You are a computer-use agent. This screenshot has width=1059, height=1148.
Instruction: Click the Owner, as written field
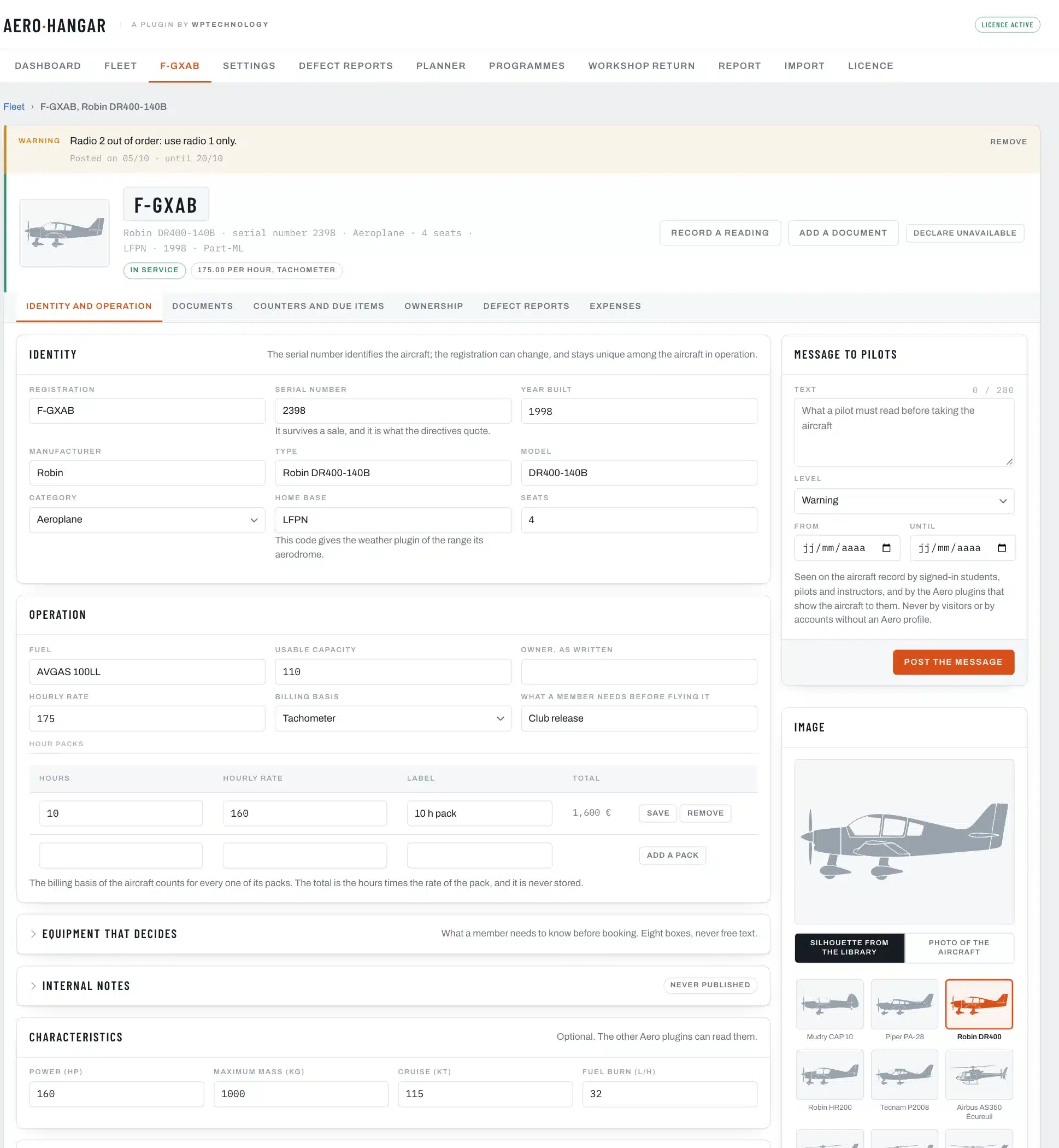click(638, 672)
